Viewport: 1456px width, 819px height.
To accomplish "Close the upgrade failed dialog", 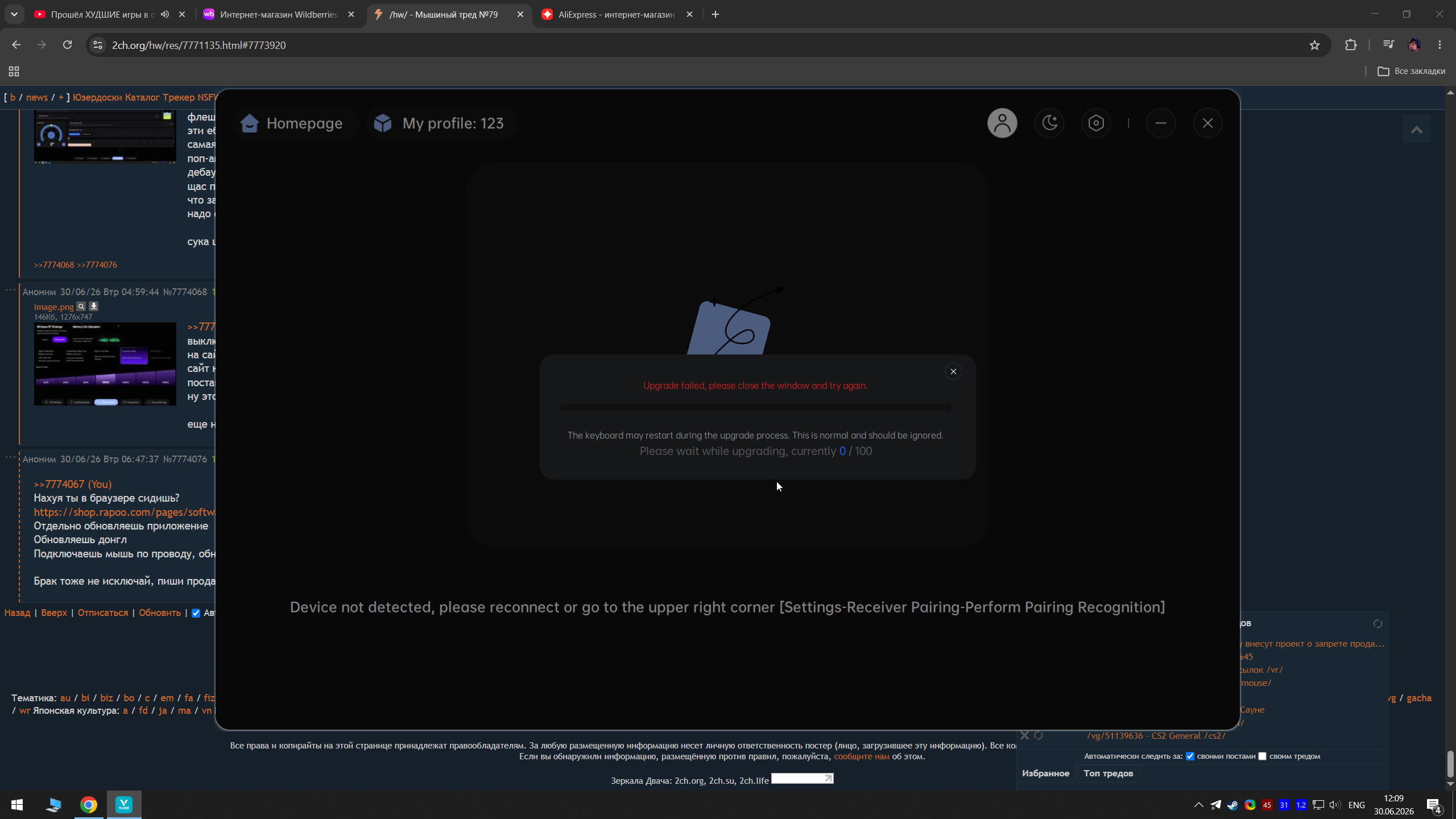I will [x=953, y=371].
